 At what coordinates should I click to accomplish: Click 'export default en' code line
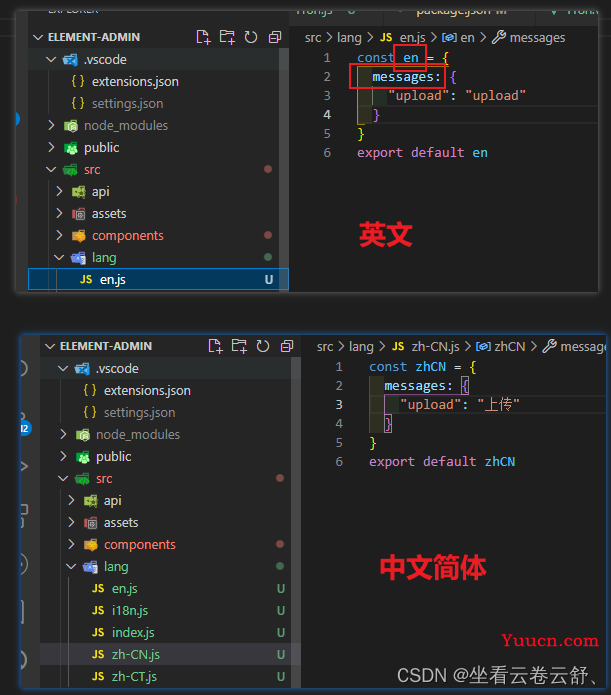click(x=422, y=153)
